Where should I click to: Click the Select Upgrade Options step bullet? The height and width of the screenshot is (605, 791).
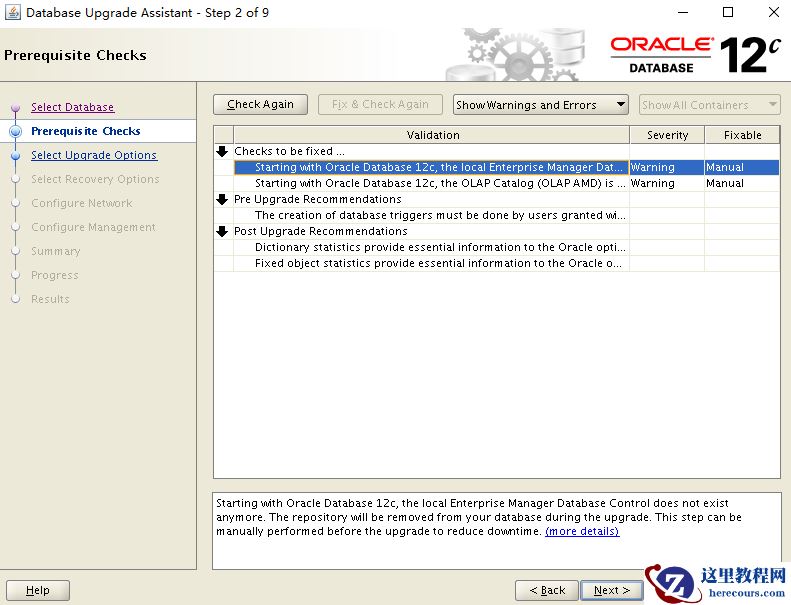16,155
